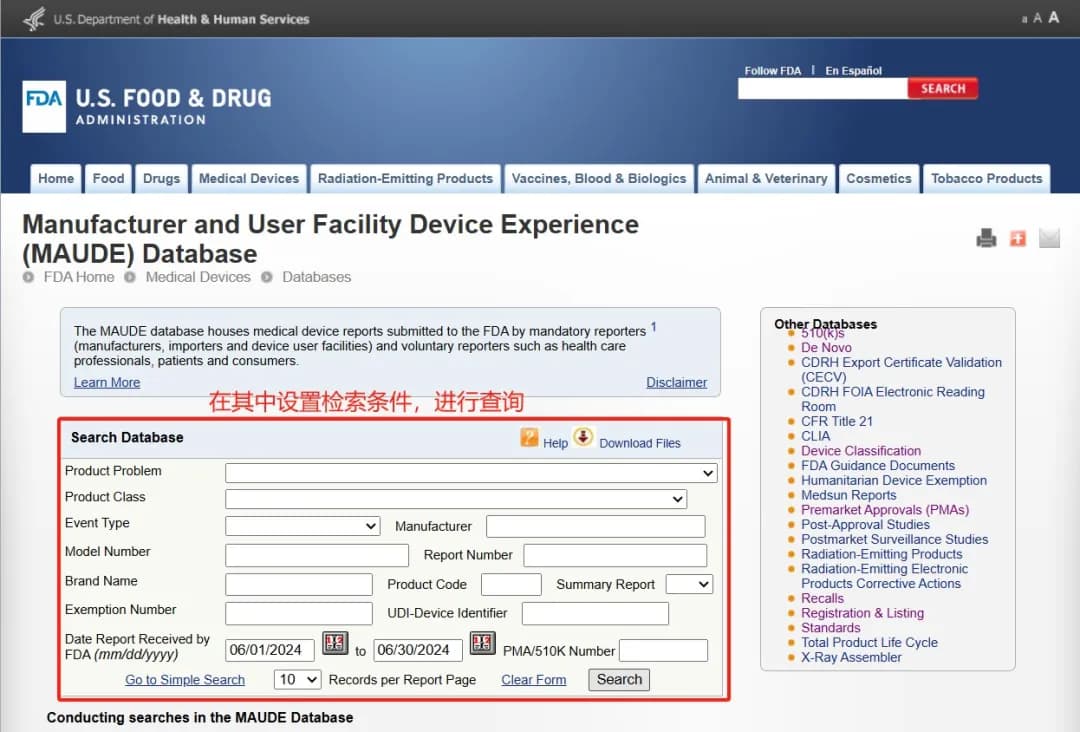Open the start date calendar picker icon
This screenshot has height=732, width=1080.
(x=335, y=643)
